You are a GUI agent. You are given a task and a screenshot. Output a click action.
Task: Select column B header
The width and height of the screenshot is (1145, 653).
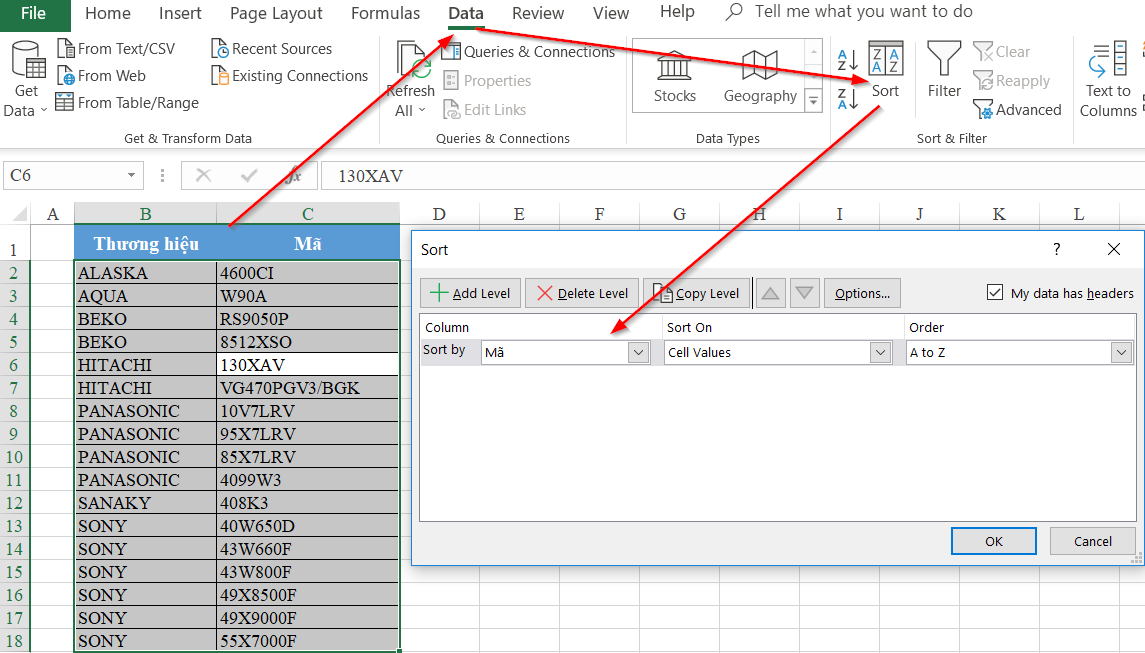click(145, 213)
